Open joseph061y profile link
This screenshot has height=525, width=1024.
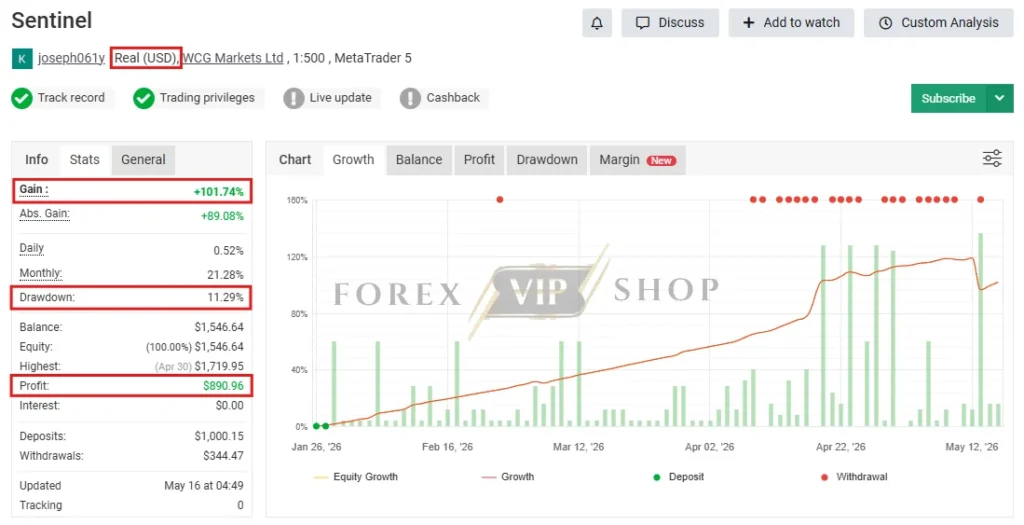click(71, 58)
